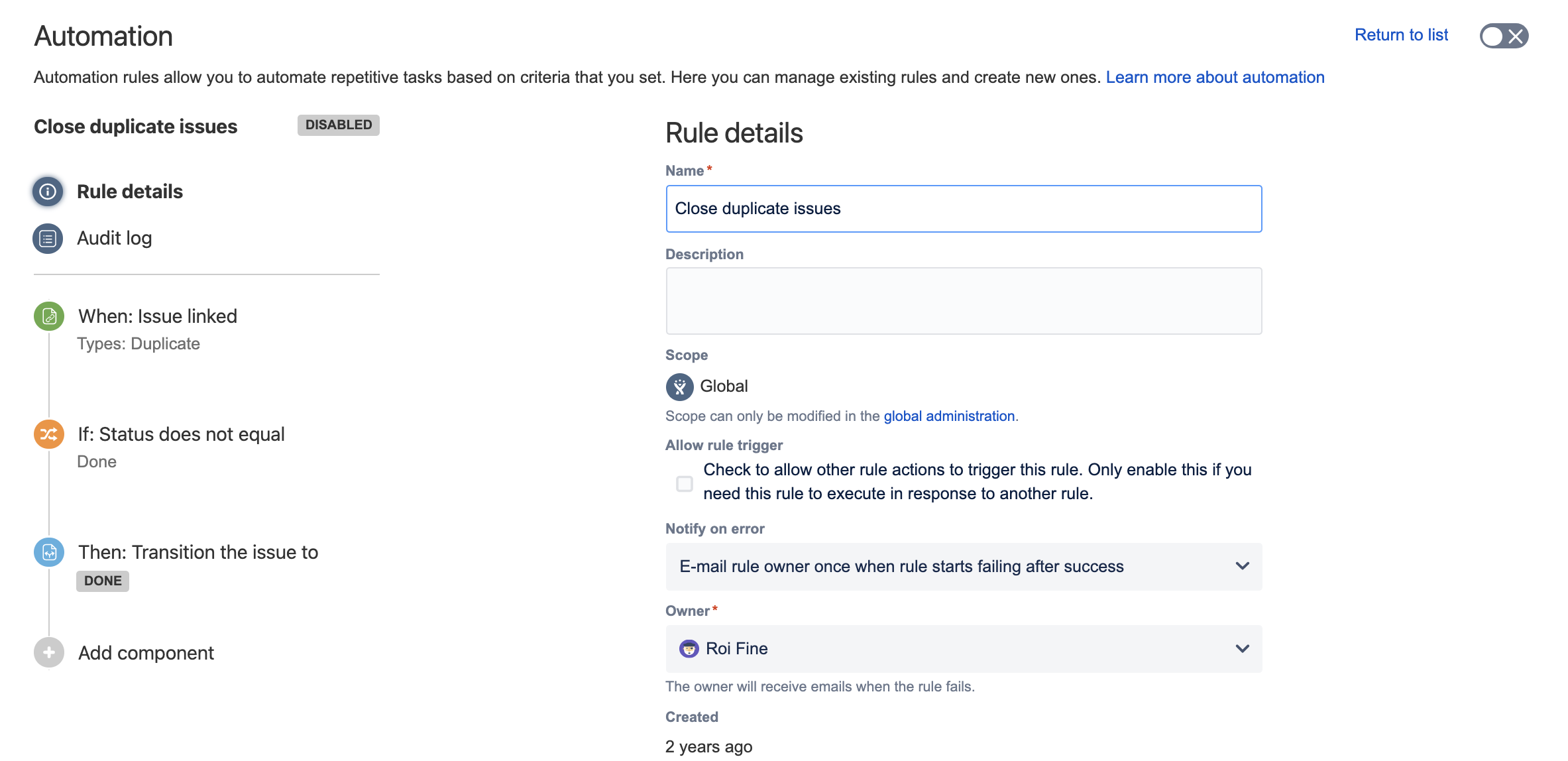Click the Global scope icon

680,387
